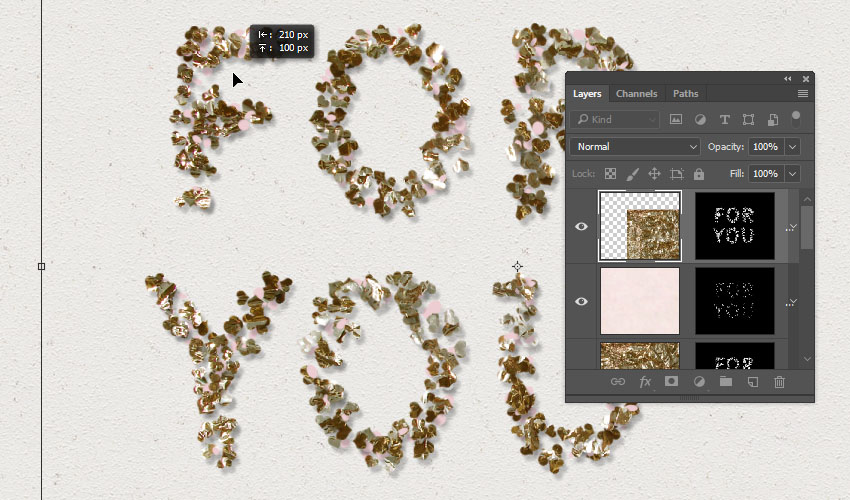Hide the top gold foil layer
The height and width of the screenshot is (500, 850).
(x=582, y=227)
